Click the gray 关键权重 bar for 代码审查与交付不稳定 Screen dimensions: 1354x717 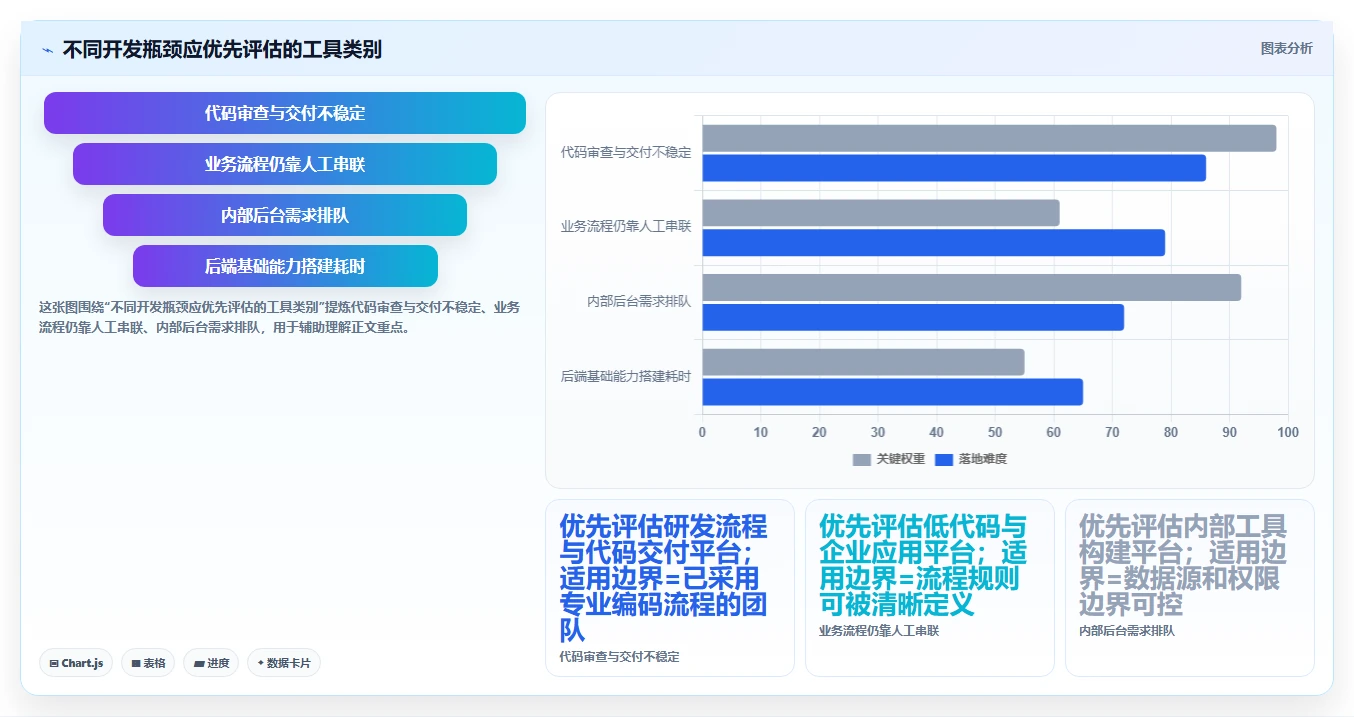coord(989,138)
